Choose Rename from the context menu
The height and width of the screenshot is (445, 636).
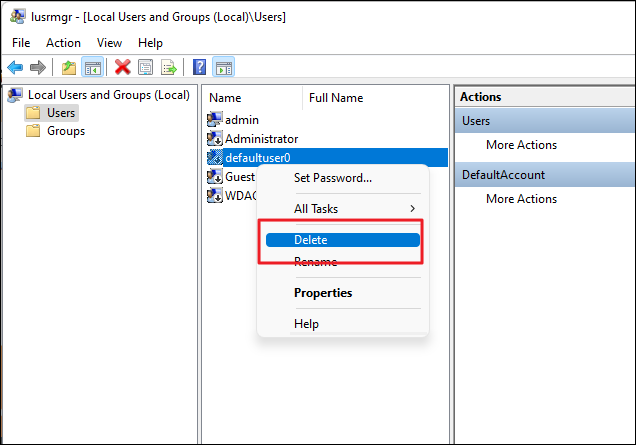tap(315, 262)
